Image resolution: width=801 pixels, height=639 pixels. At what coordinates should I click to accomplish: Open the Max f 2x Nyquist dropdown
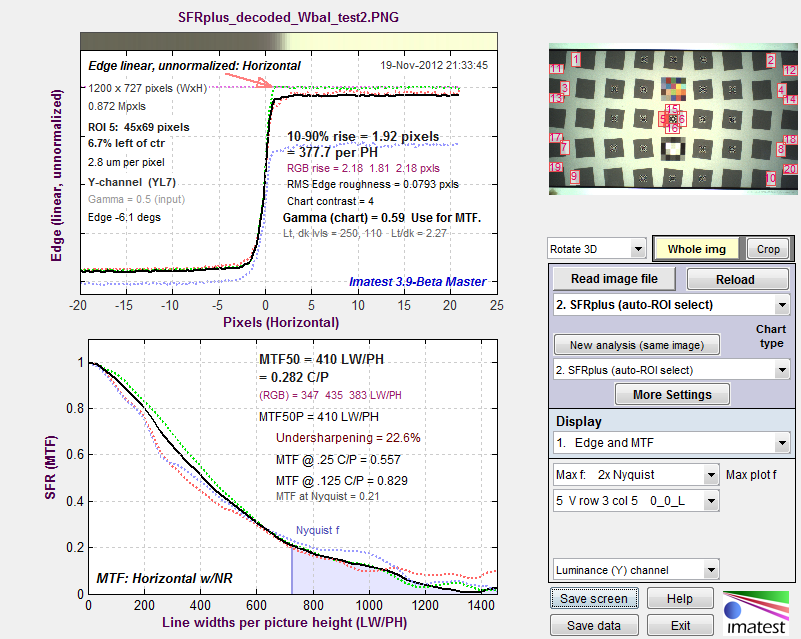tap(636, 475)
